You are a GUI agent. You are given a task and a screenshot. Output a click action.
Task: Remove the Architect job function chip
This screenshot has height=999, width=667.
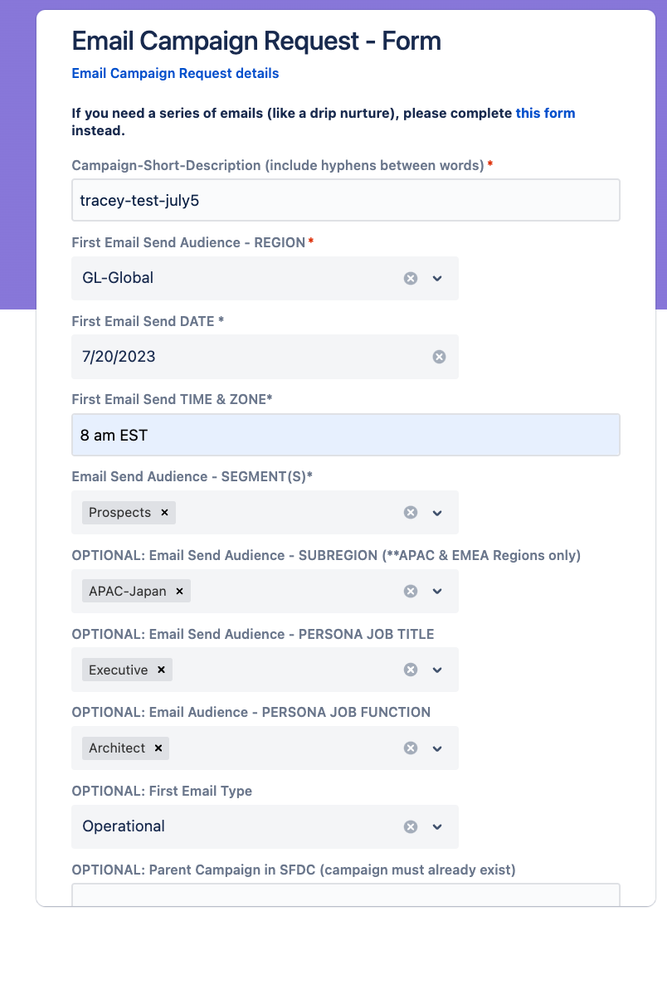coord(158,748)
